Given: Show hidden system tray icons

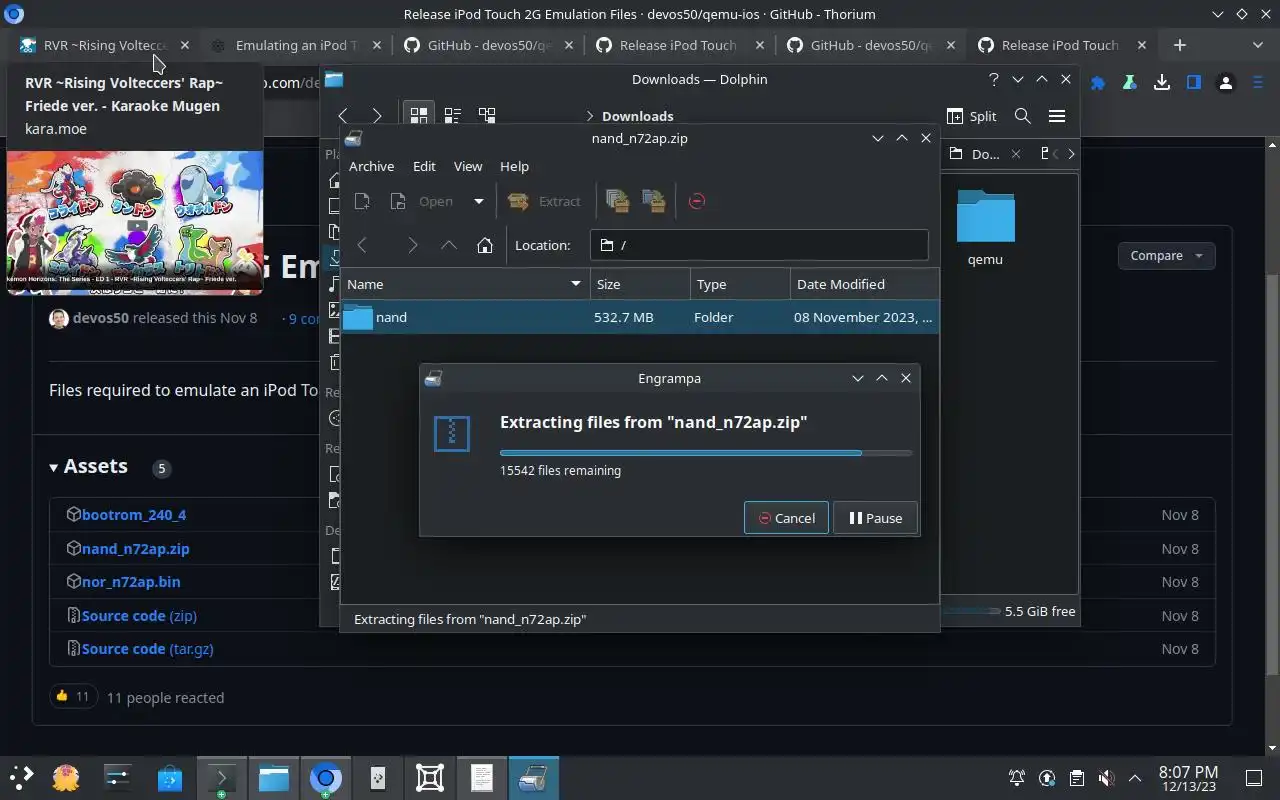Looking at the screenshot, I should pos(1135,778).
